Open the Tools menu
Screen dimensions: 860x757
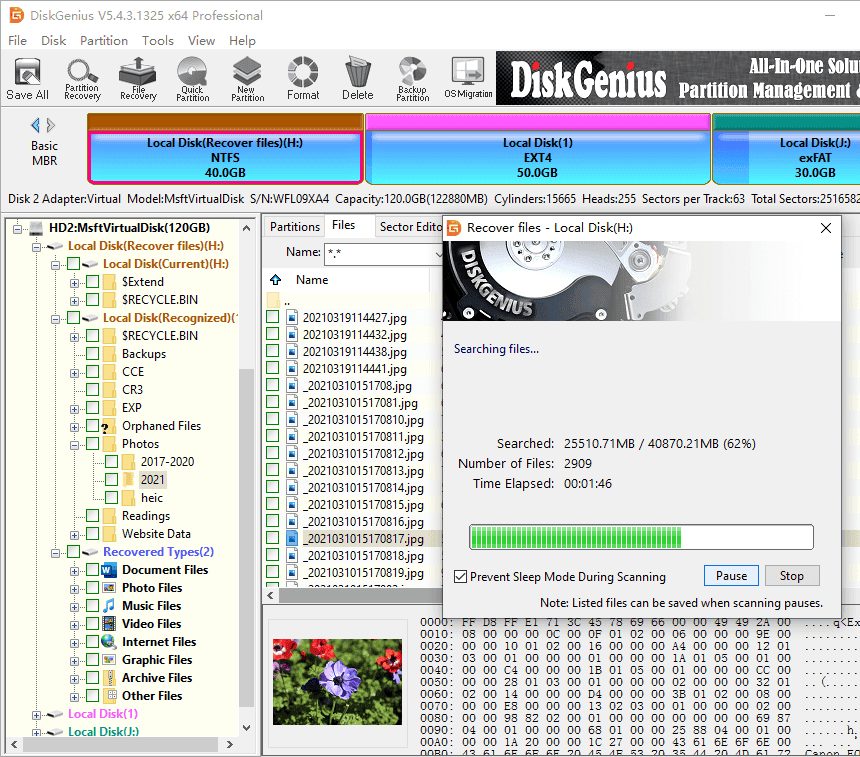point(156,41)
